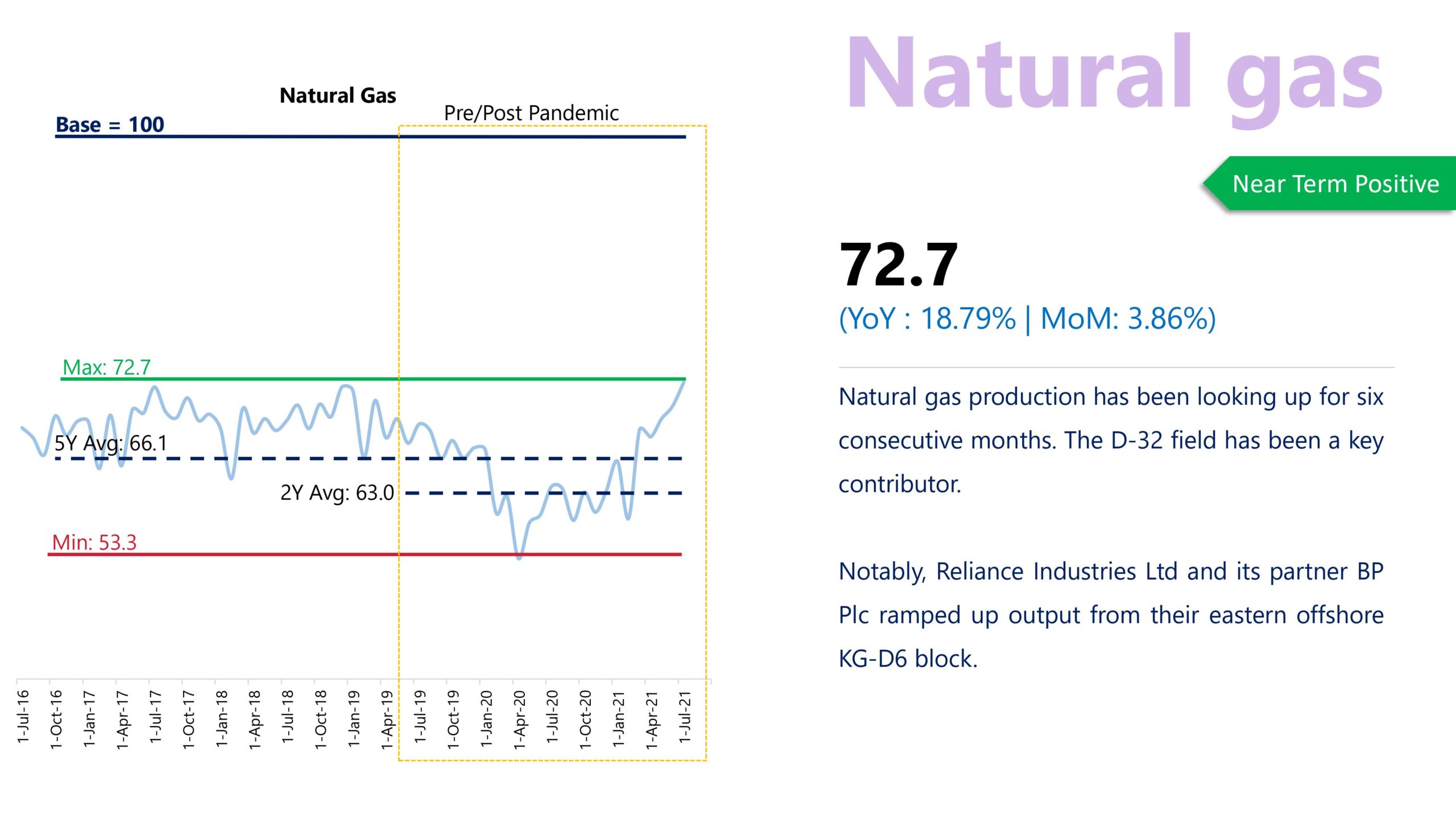Click the Base = 100 label
1456x819 pixels.
pos(110,125)
